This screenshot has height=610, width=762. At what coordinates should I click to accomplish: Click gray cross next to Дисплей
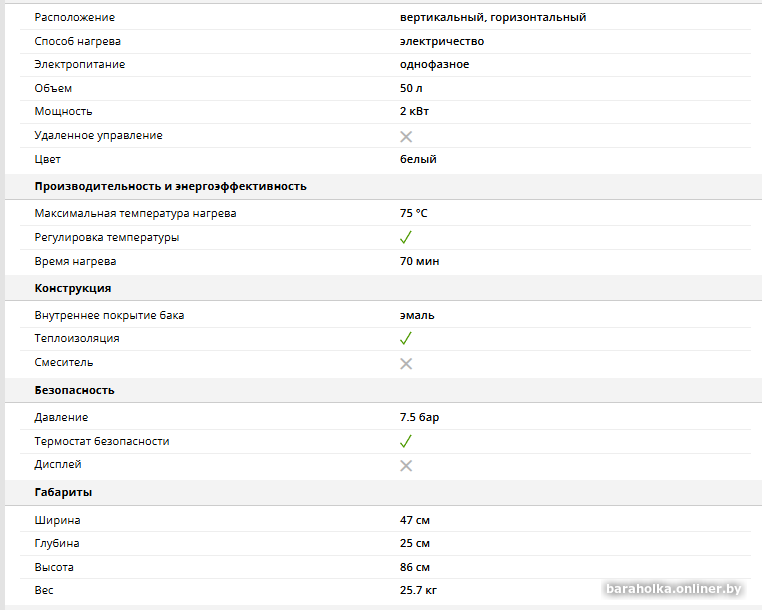pyautogui.click(x=406, y=466)
